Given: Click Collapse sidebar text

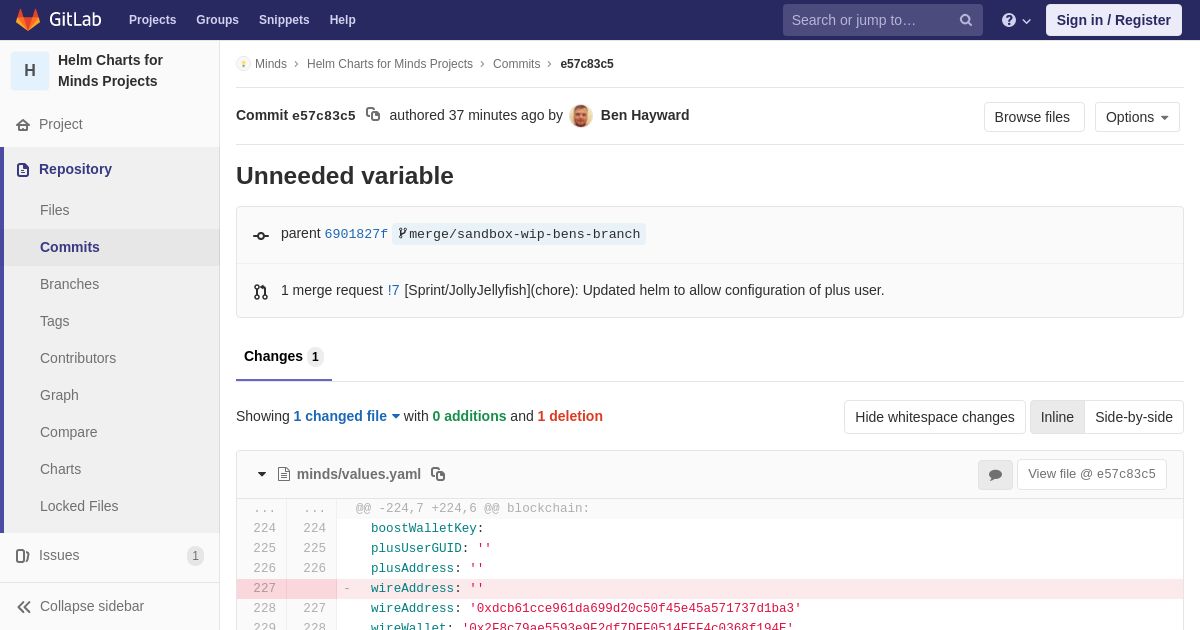Looking at the screenshot, I should point(92,606).
